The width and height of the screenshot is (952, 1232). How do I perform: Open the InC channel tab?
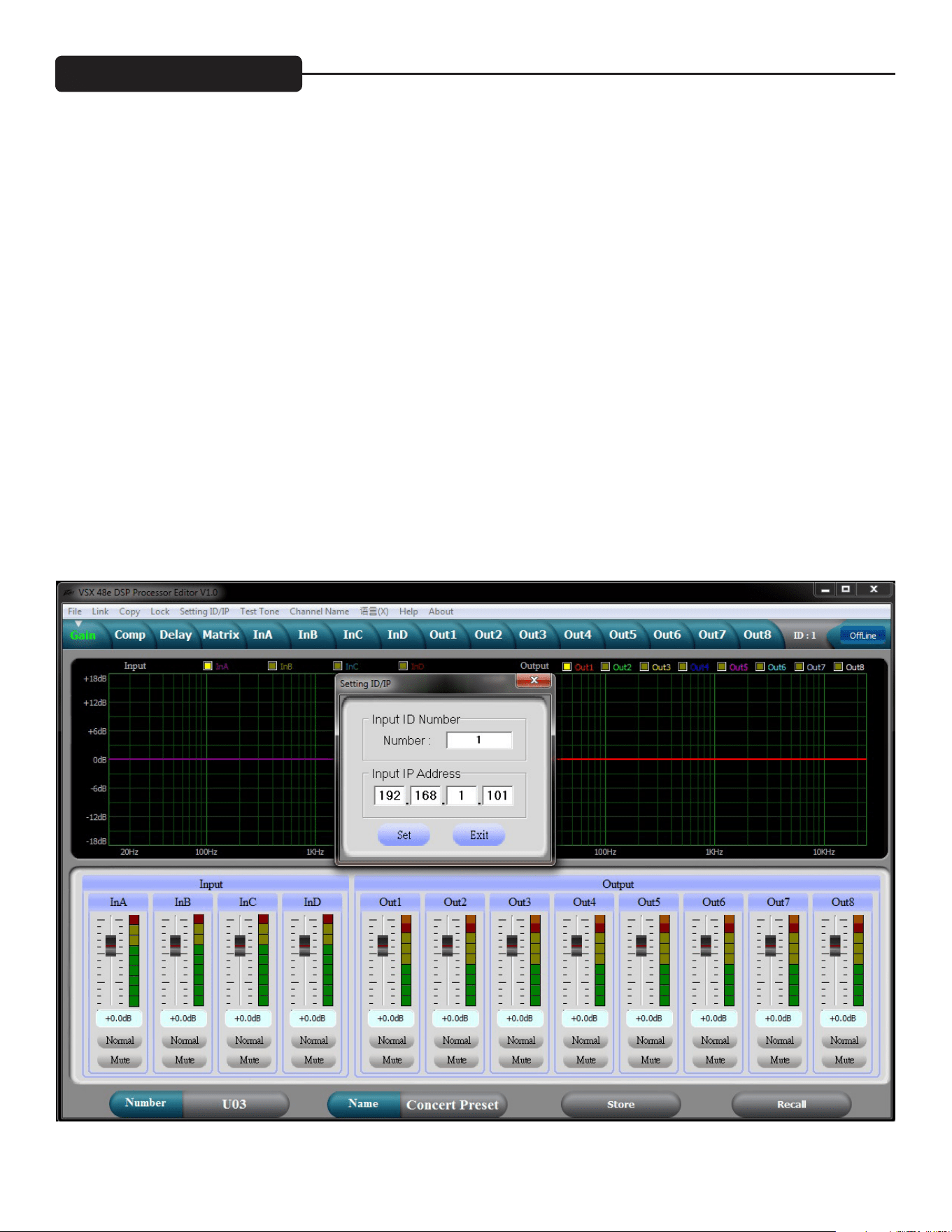click(353, 635)
